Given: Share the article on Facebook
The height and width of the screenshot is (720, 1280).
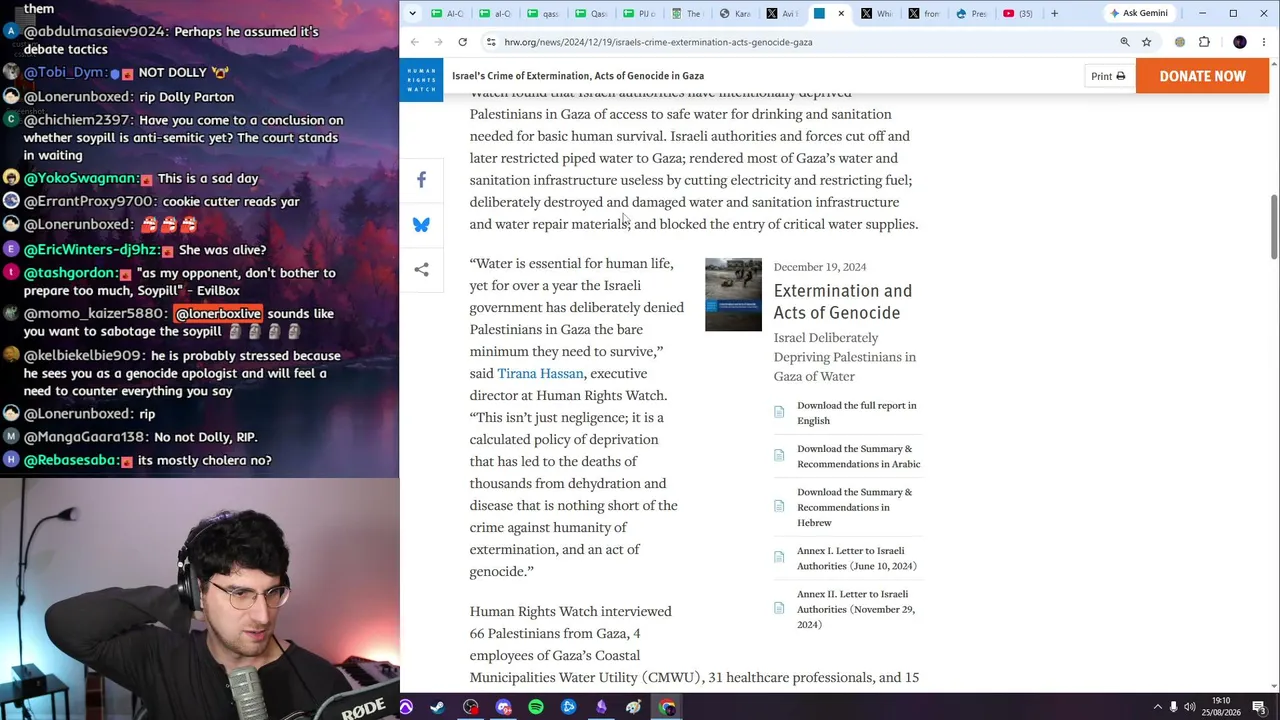Looking at the screenshot, I should (421, 180).
